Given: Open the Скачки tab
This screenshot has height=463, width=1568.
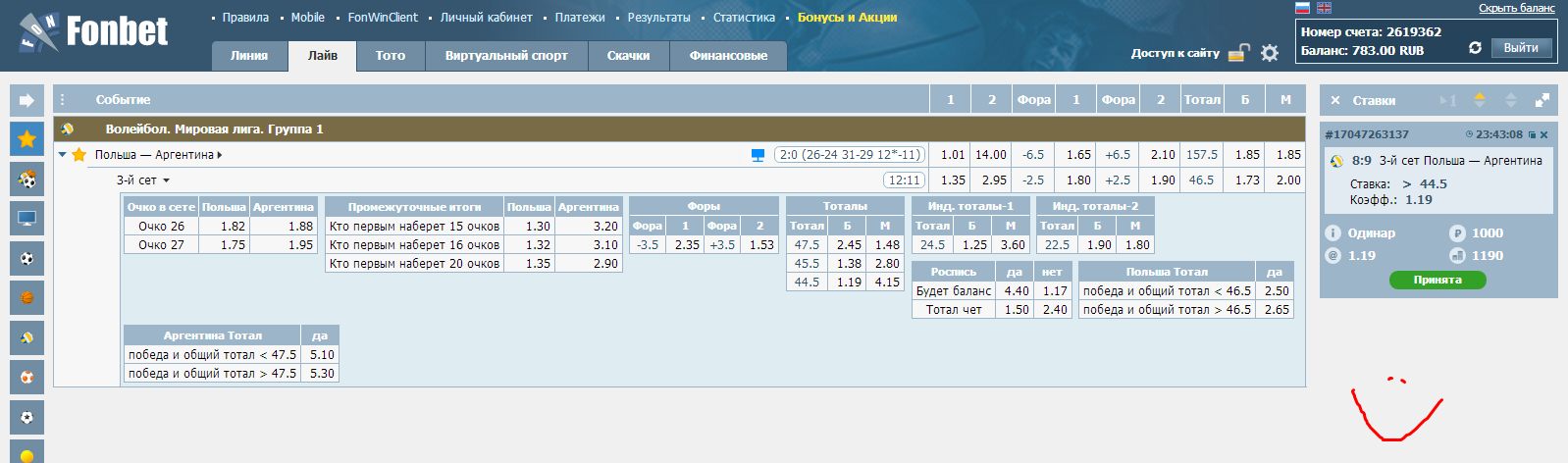Looking at the screenshot, I should click(628, 56).
